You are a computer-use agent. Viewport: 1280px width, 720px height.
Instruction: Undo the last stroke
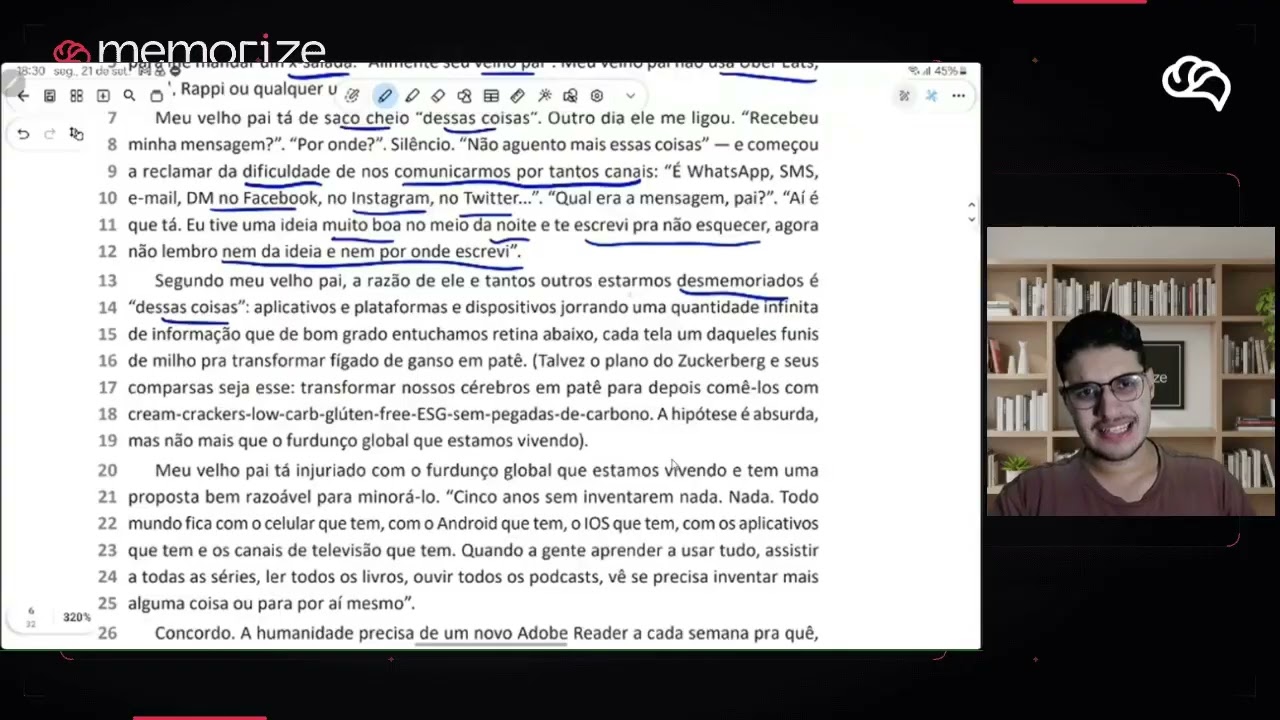tap(23, 134)
